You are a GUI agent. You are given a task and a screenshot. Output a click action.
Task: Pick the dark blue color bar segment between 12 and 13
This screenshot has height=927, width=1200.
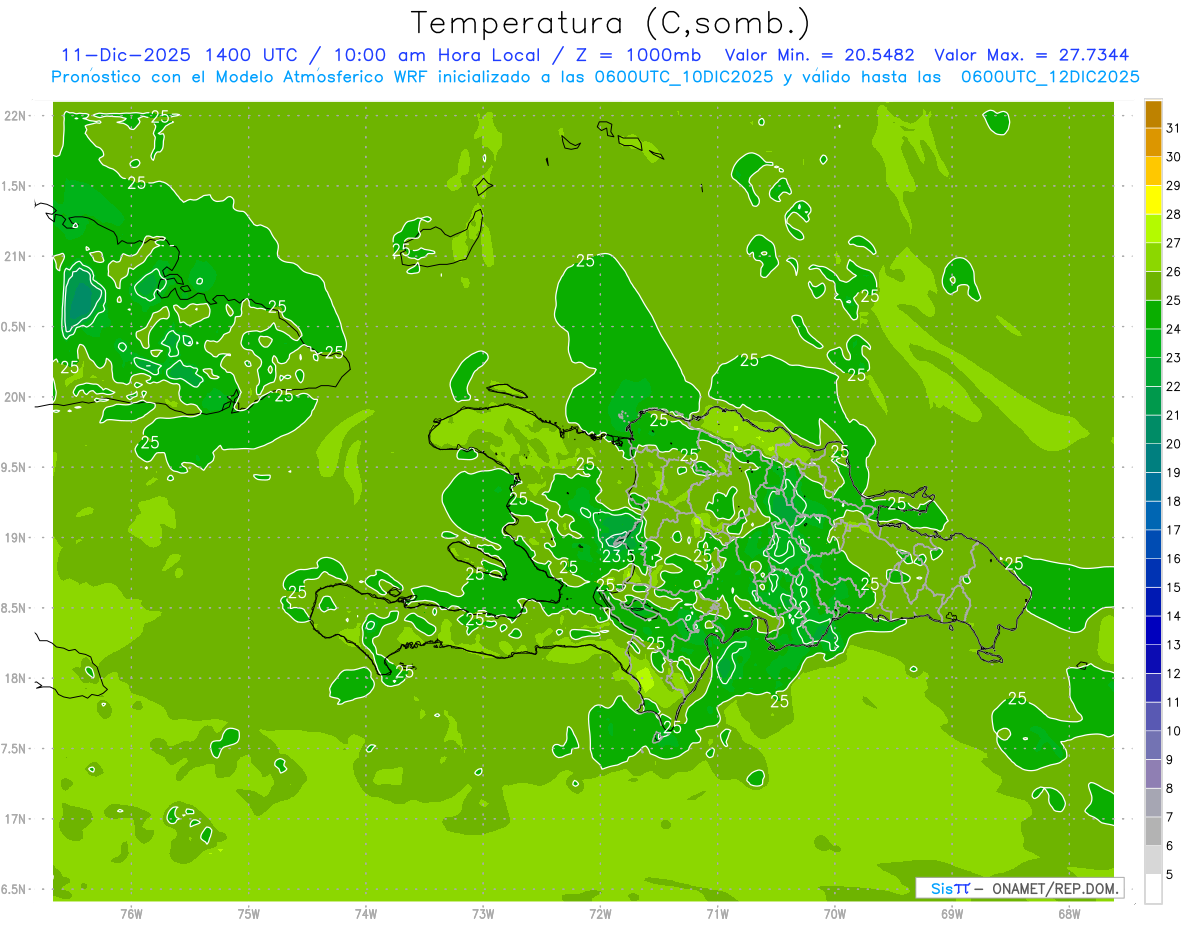click(x=1153, y=659)
